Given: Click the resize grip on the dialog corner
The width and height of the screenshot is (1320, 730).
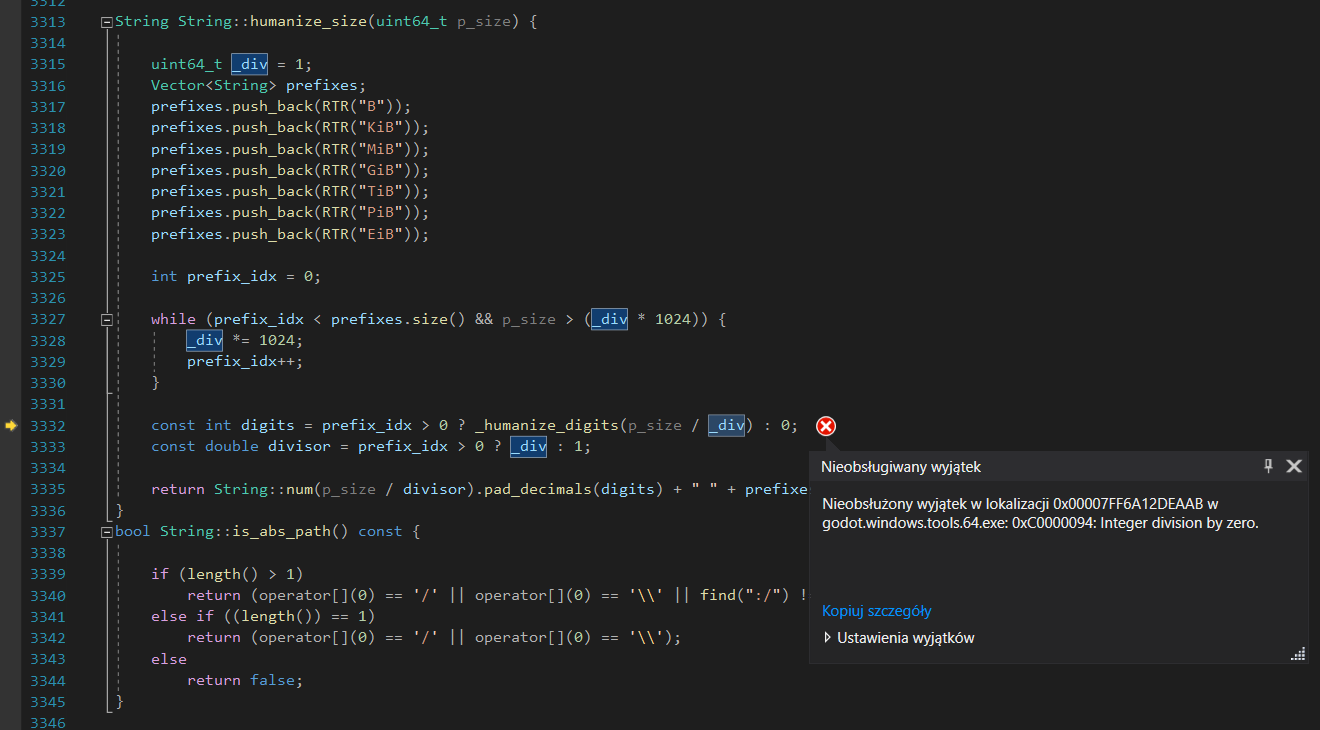Looking at the screenshot, I should 1298,654.
